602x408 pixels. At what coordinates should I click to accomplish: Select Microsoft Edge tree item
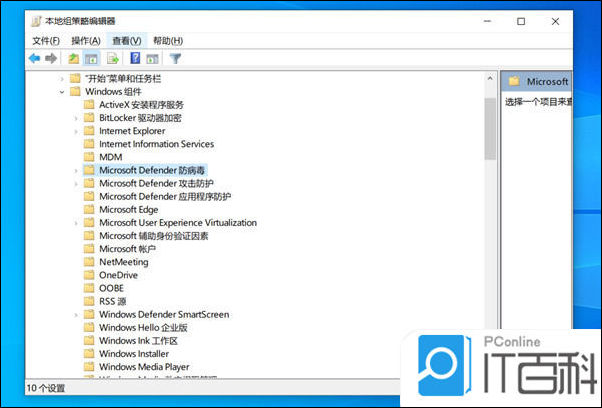tap(129, 210)
